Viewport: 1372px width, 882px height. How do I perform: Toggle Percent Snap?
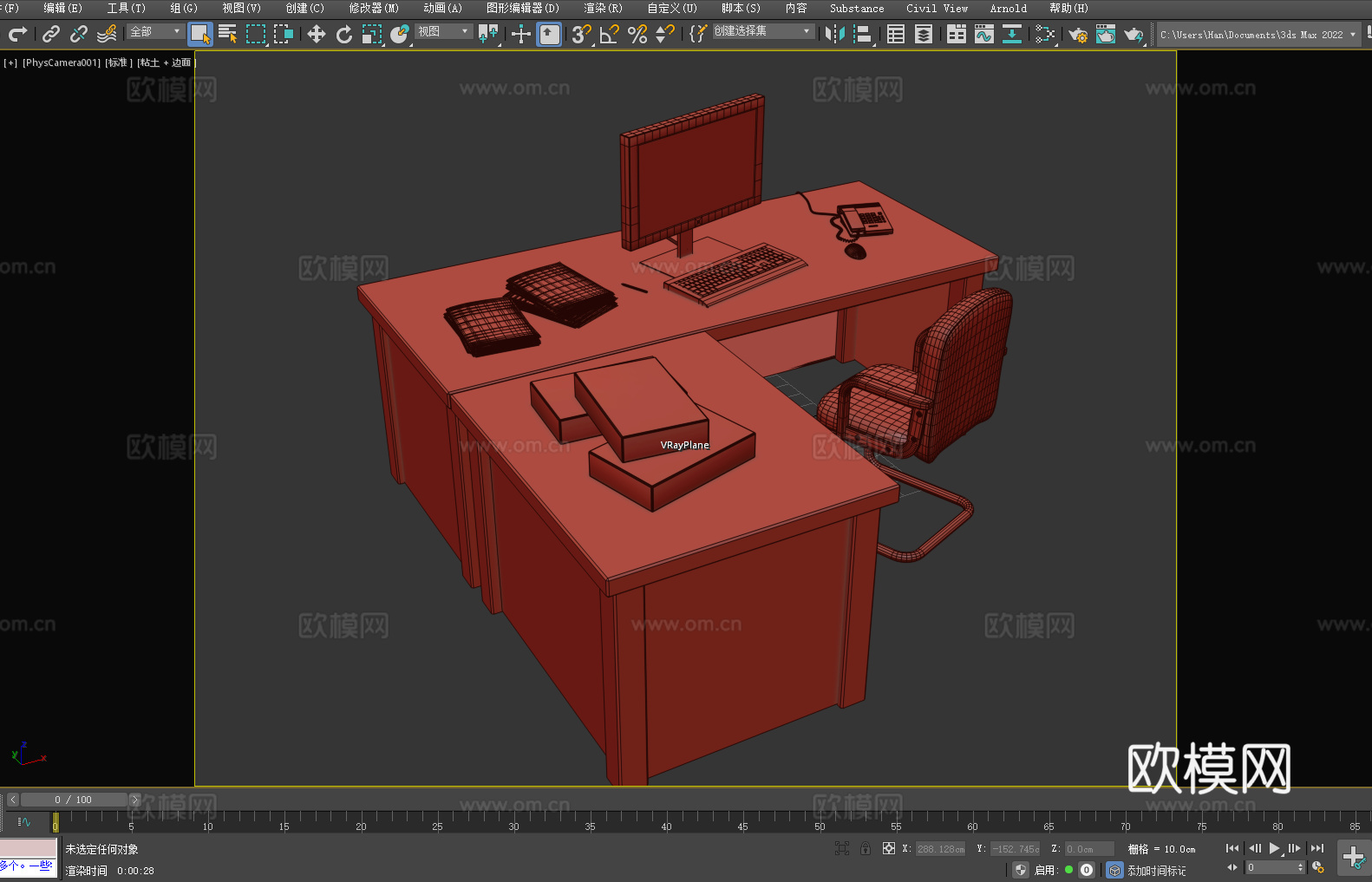point(637,34)
